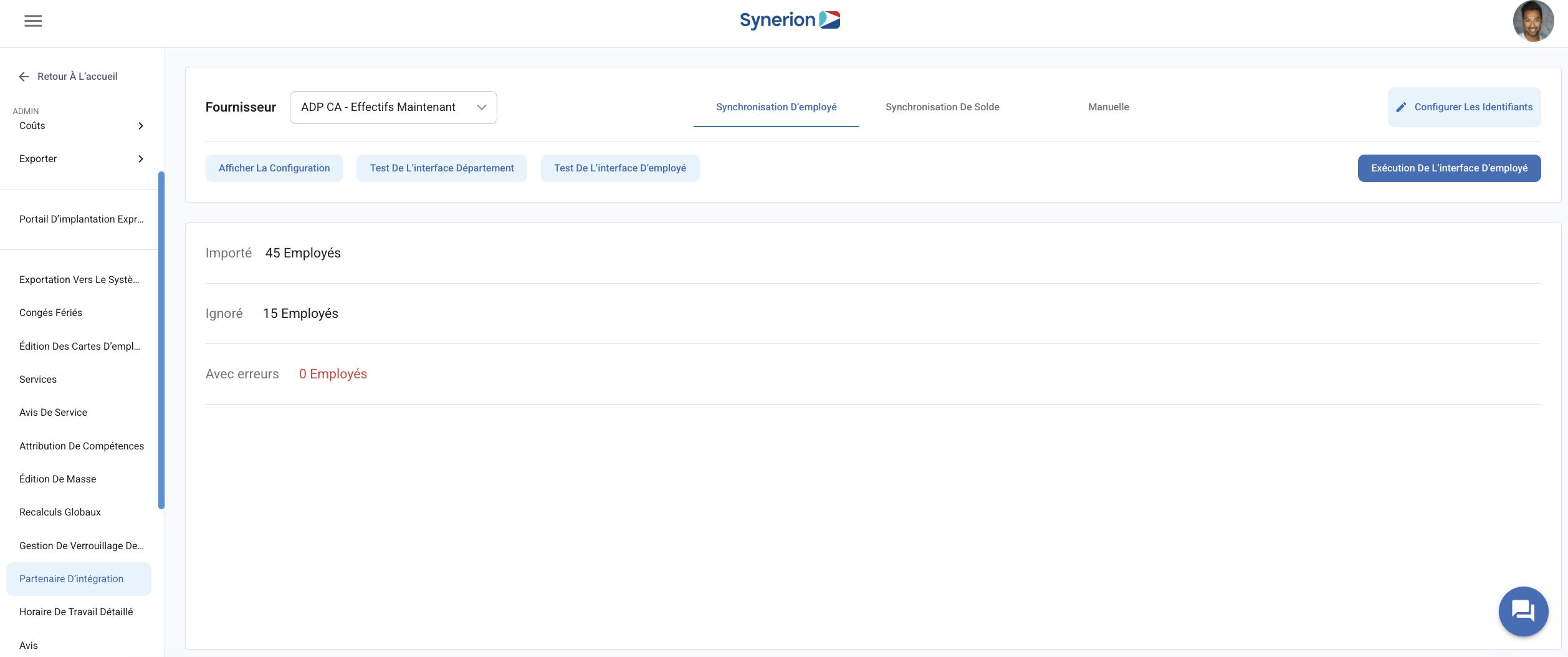Open the user profile avatar
The width and height of the screenshot is (1568, 657).
coord(1533,21)
